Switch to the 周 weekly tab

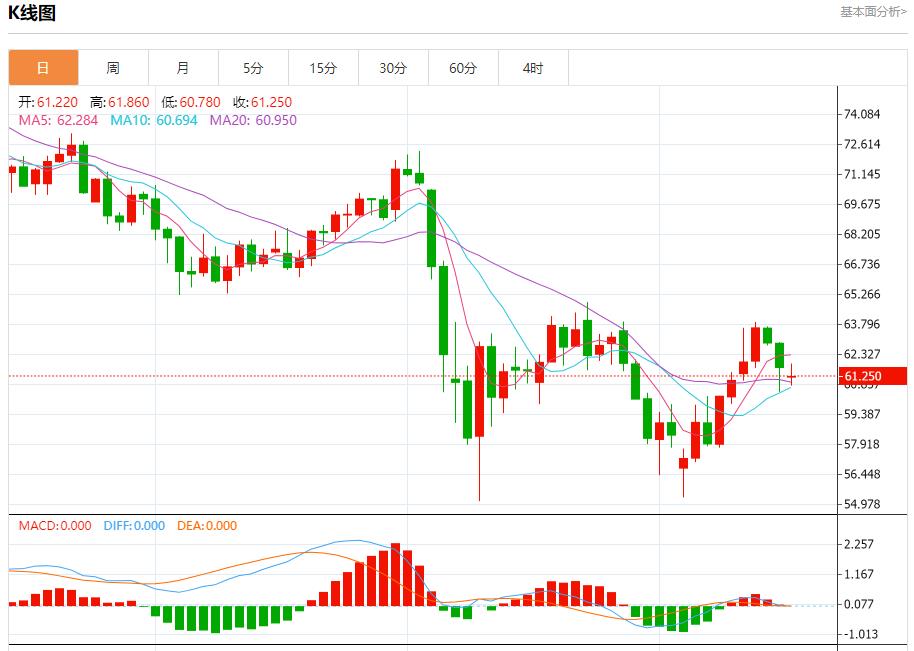click(x=113, y=68)
